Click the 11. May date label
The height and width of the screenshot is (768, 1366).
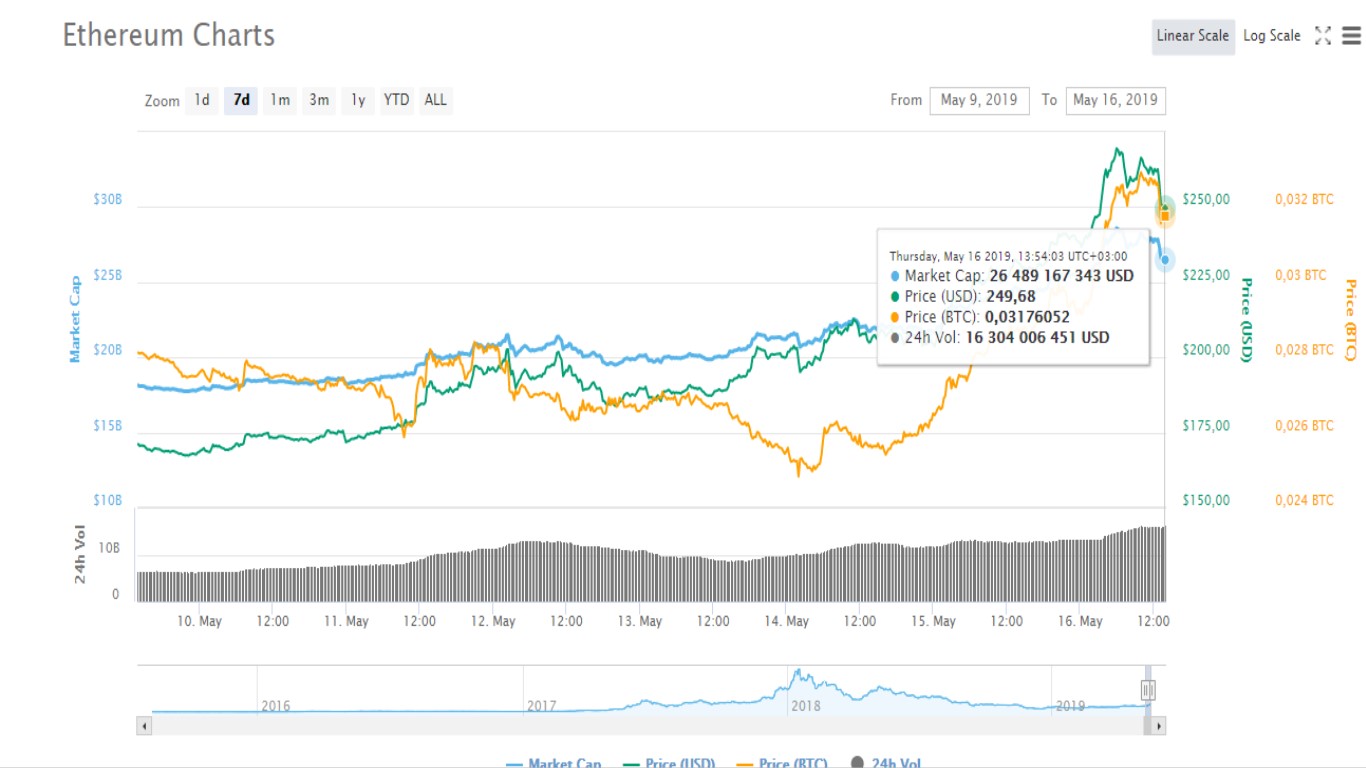[x=346, y=621]
